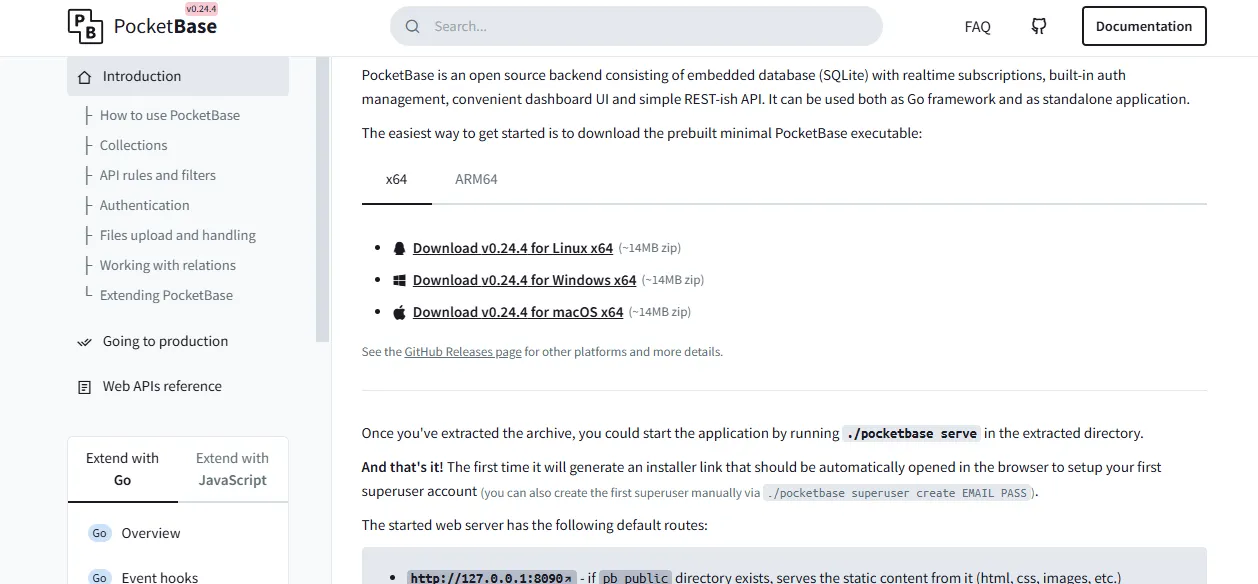Download v0.24.4 for Windows x64
The height and width of the screenshot is (584, 1258).
click(x=524, y=280)
